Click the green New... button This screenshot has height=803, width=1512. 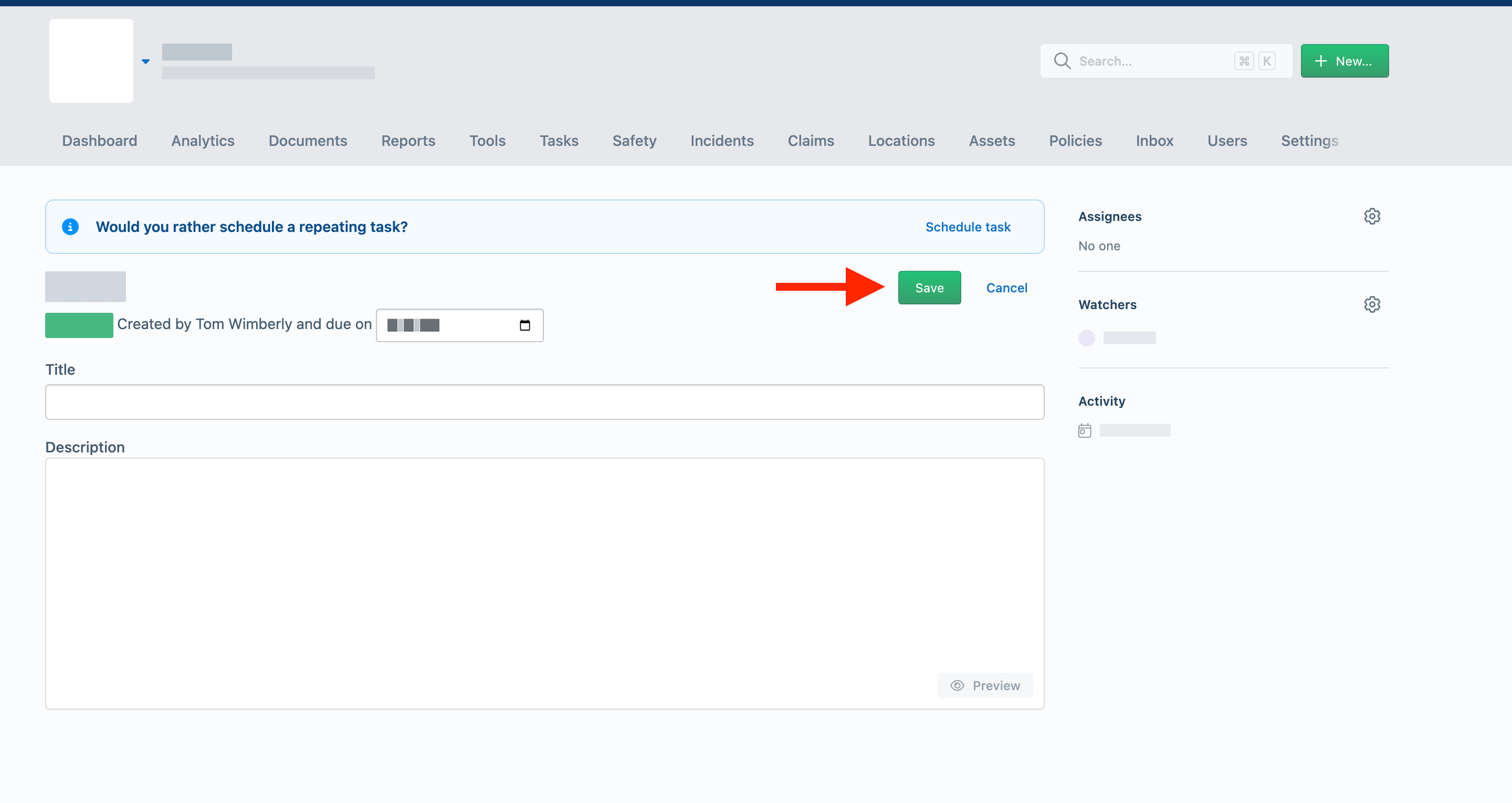pos(1344,60)
